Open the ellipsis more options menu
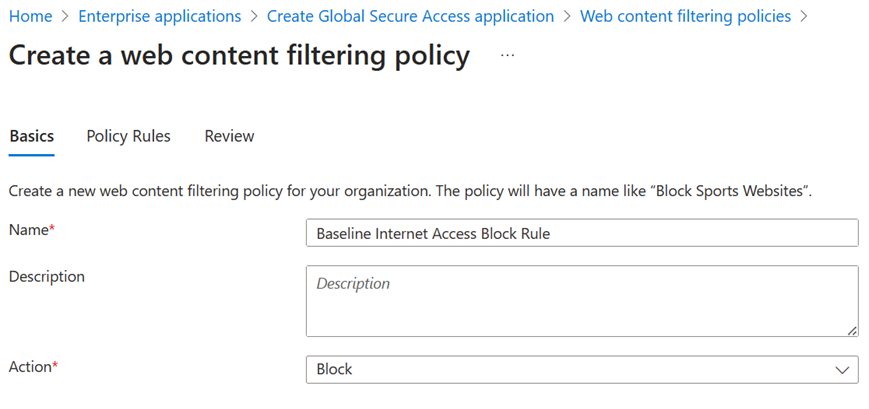This screenshot has width=869, height=409. [x=507, y=55]
